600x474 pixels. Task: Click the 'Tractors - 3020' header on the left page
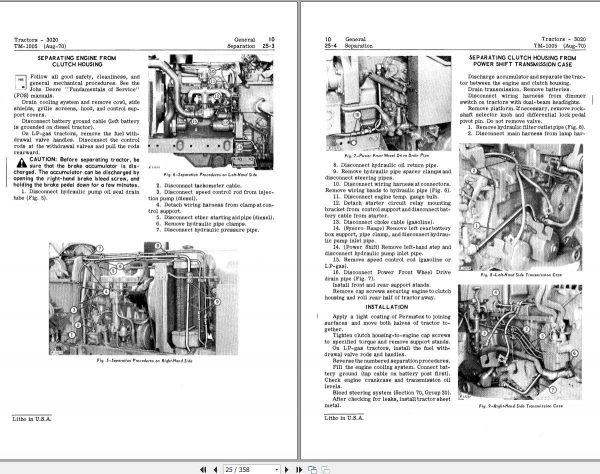click(36, 40)
